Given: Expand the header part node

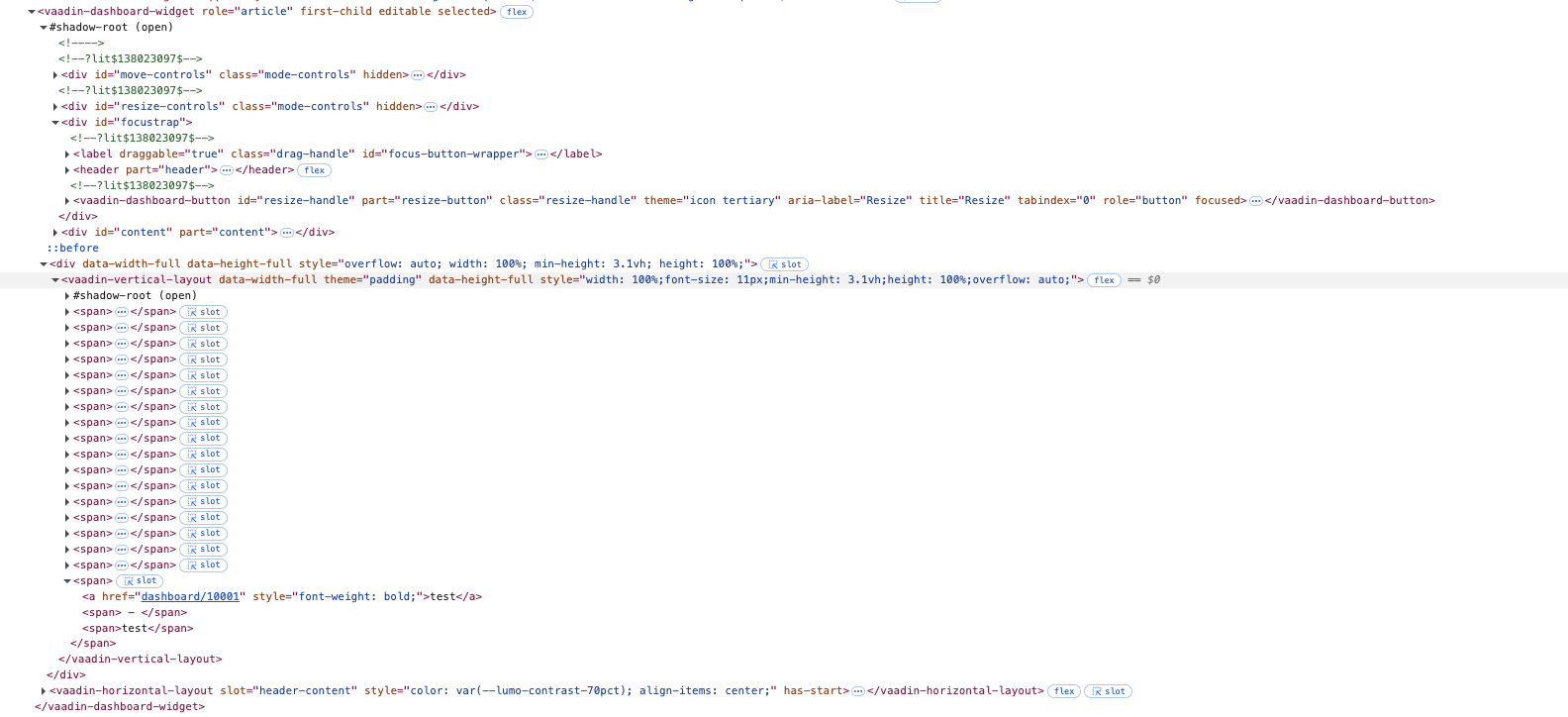Looking at the screenshot, I should (67, 170).
